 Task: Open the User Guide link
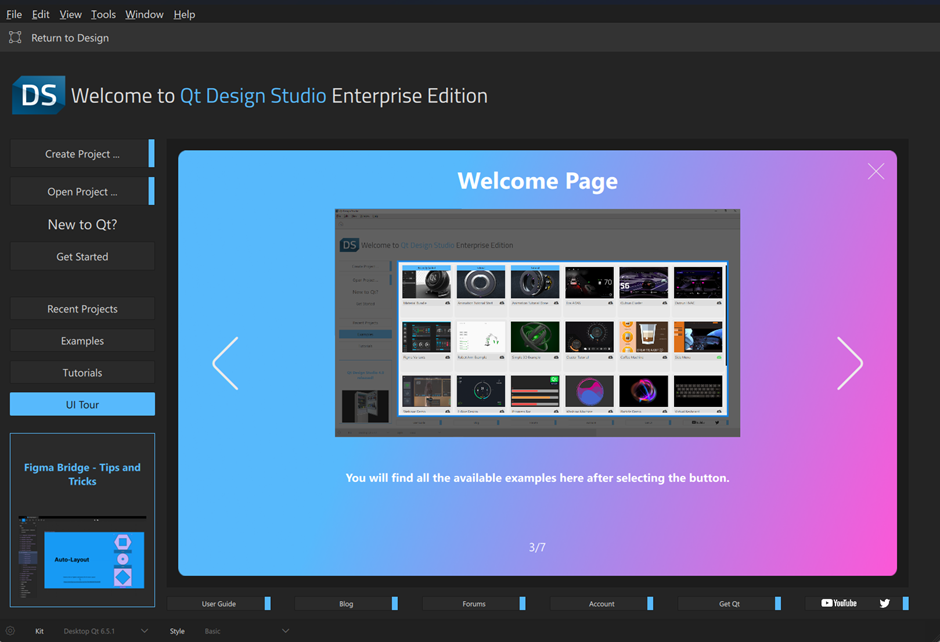[219, 604]
